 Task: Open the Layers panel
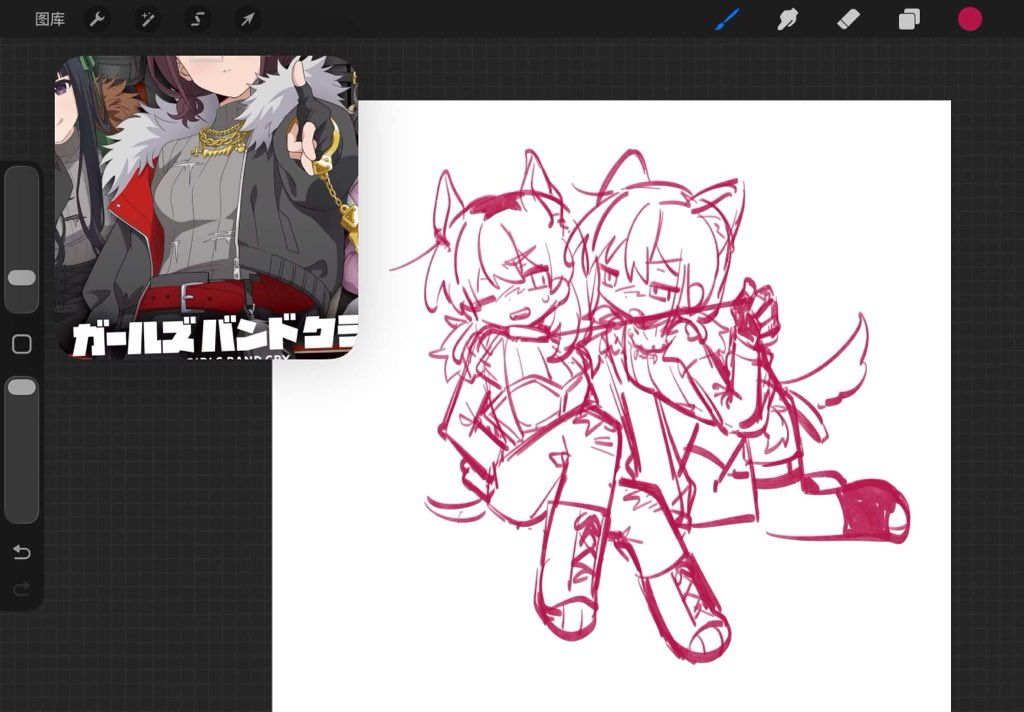tap(909, 20)
